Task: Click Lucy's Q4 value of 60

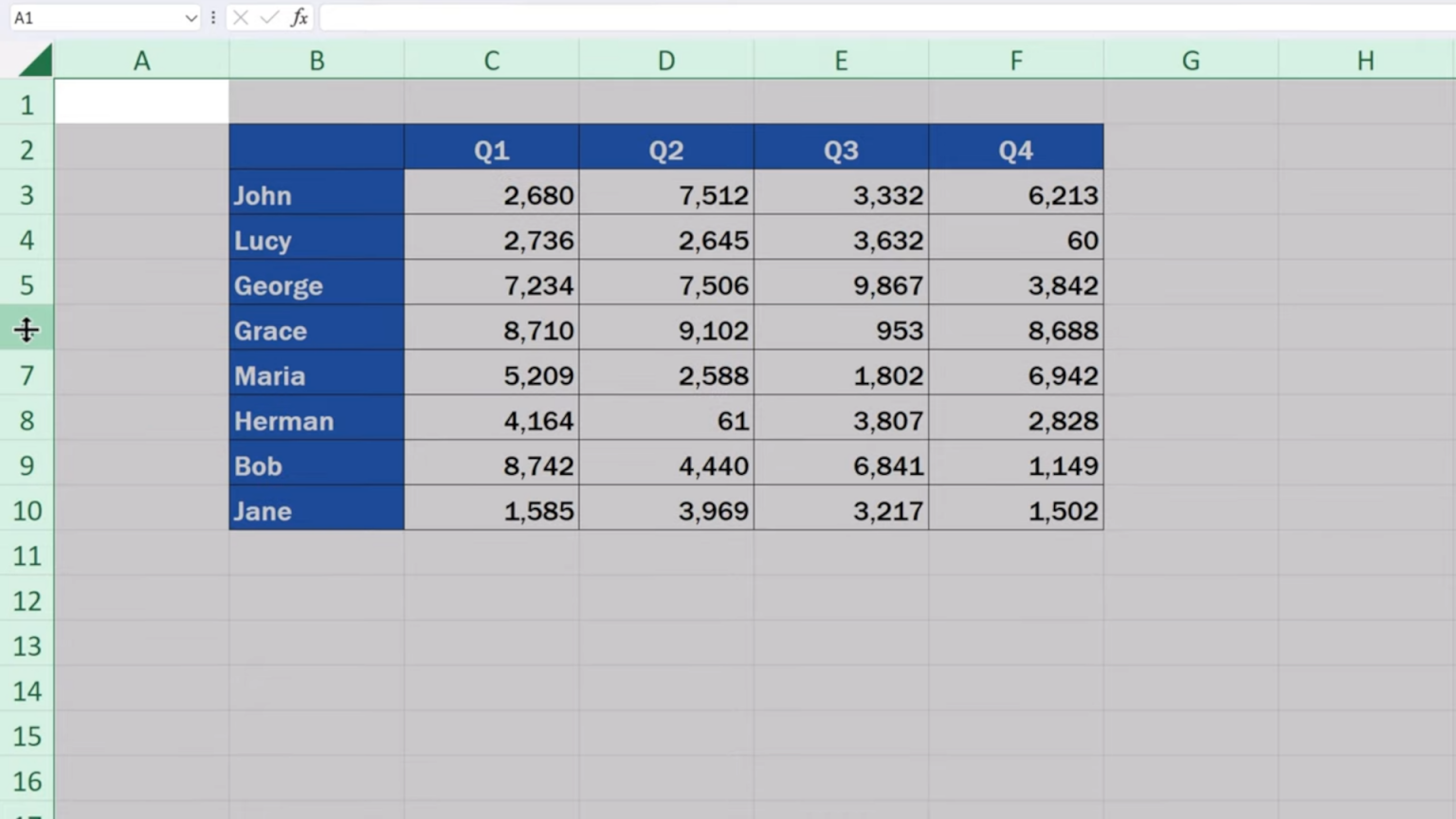Action: [x=1015, y=240]
